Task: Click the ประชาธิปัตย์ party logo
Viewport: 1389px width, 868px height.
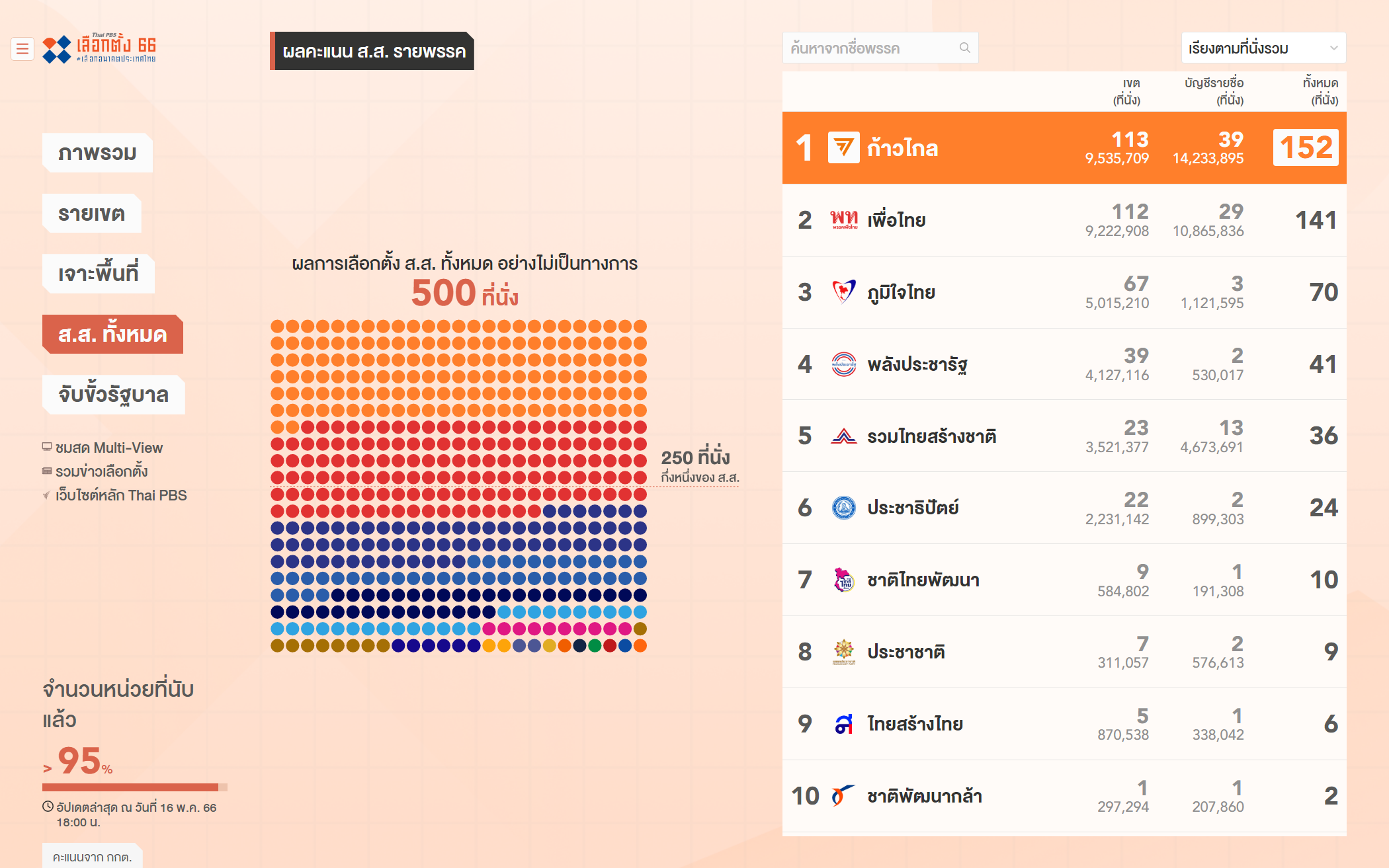Action: pyautogui.click(x=843, y=508)
